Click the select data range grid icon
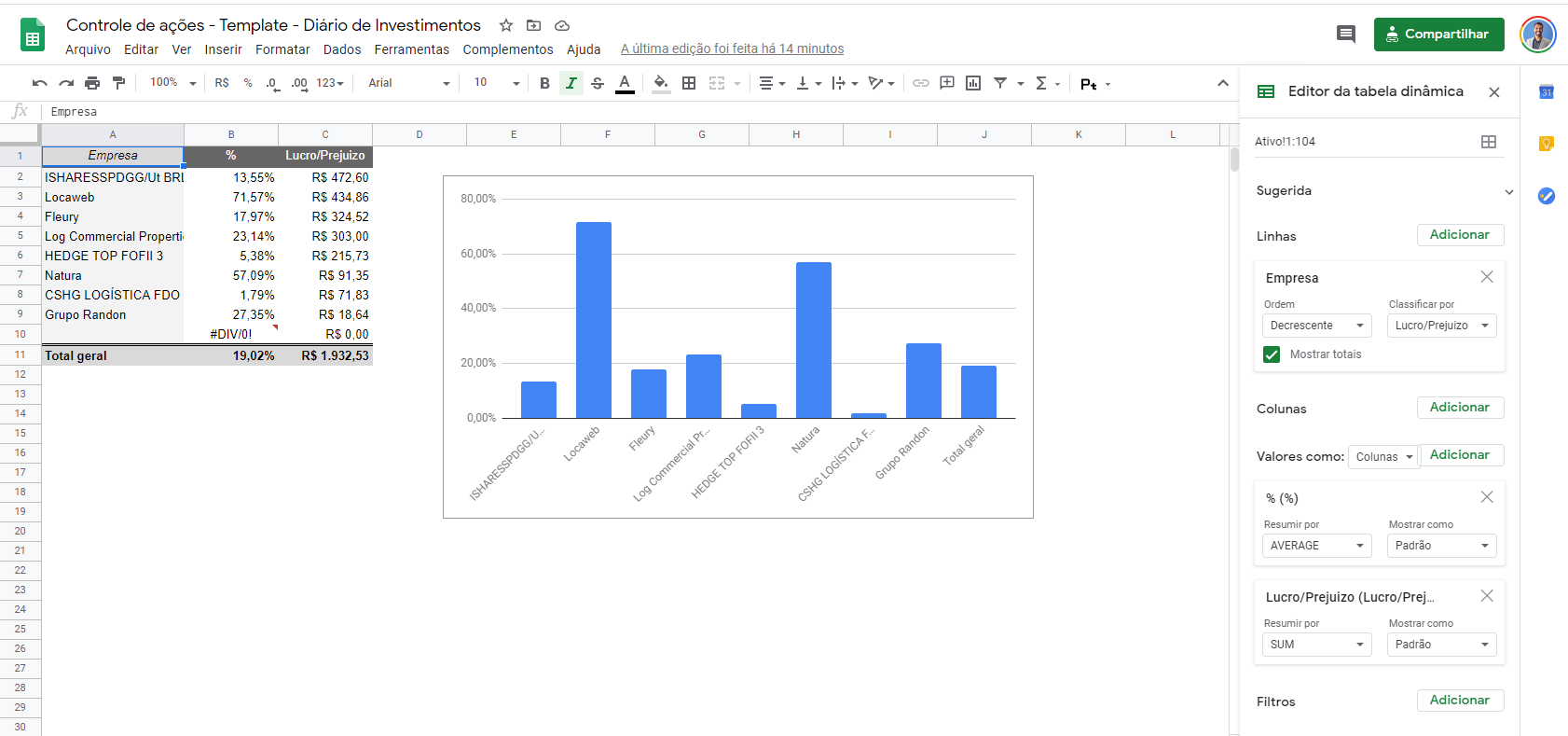 (x=1489, y=142)
